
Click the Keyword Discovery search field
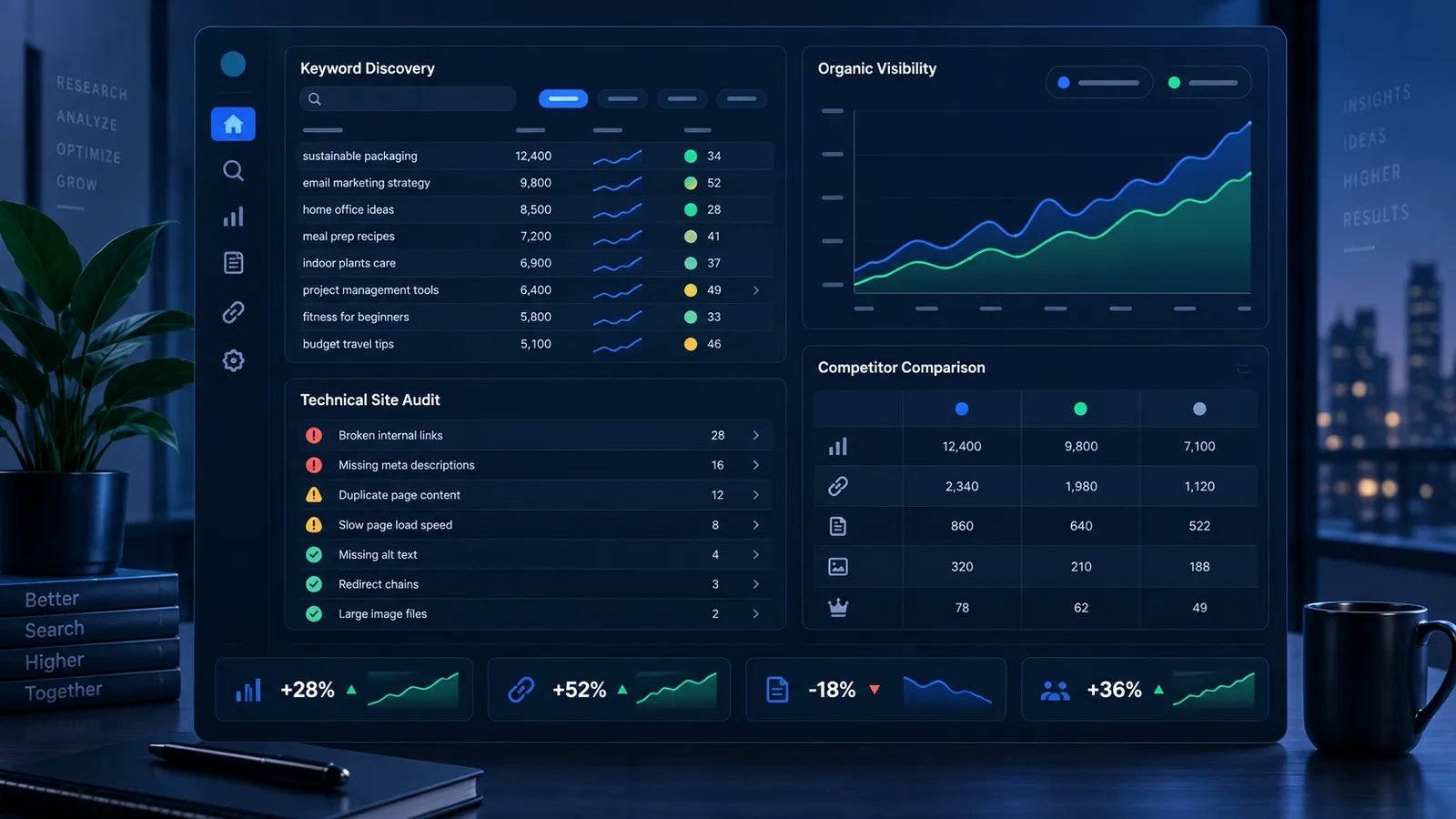click(408, 98)
